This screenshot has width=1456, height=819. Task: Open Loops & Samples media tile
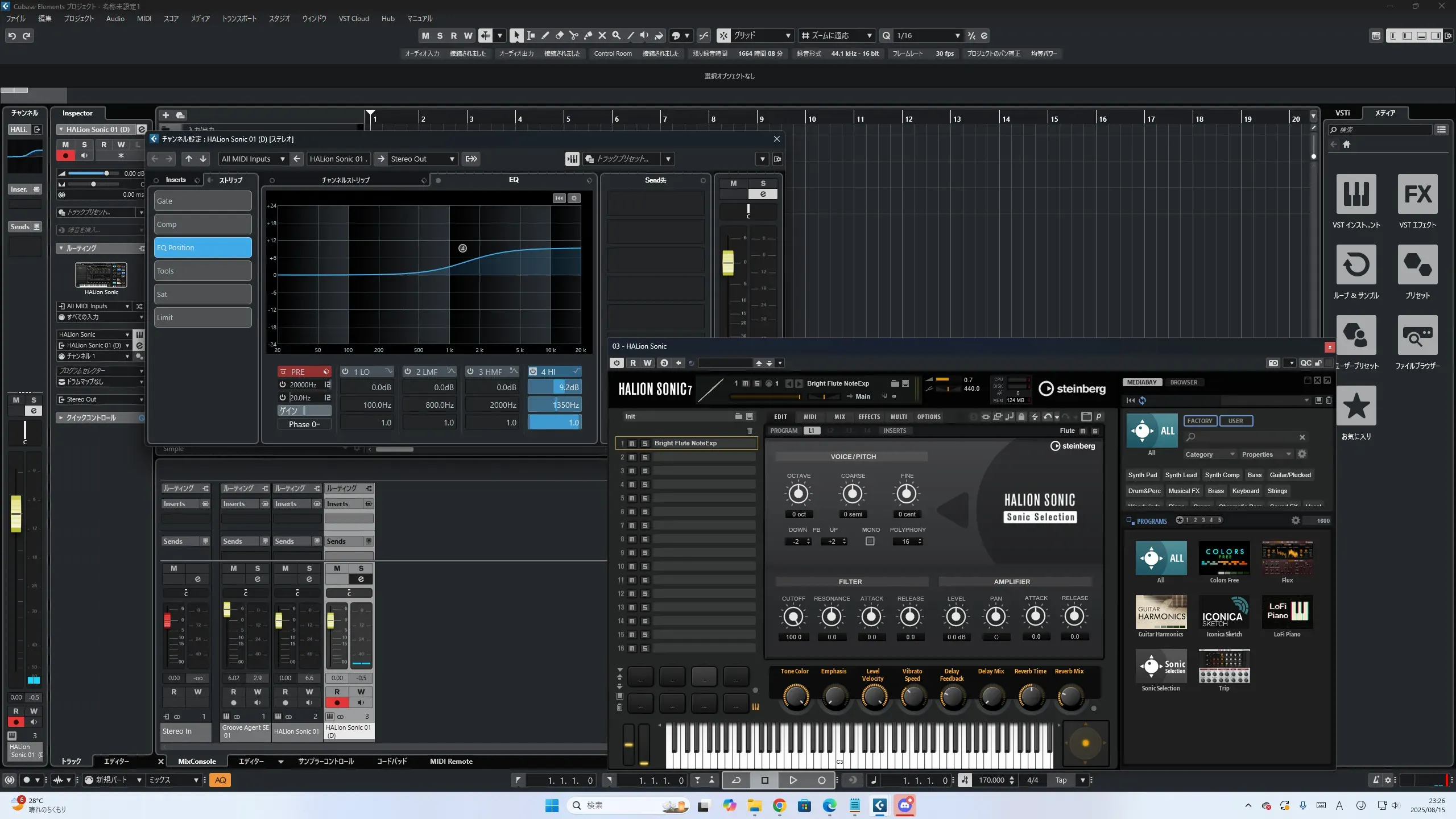(x=1356, y=264)
